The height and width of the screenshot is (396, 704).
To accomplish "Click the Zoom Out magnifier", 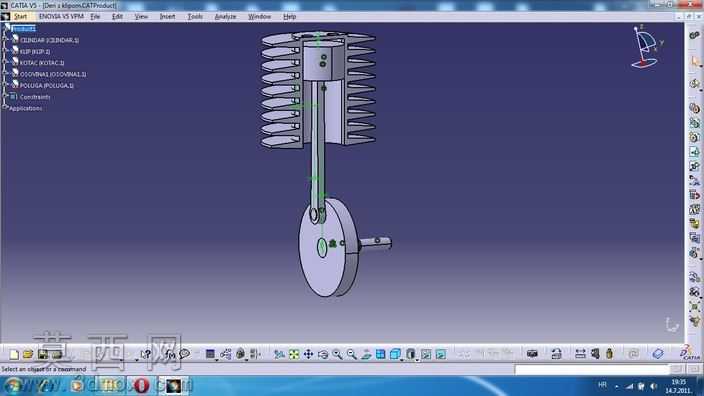I will (352, 355).
